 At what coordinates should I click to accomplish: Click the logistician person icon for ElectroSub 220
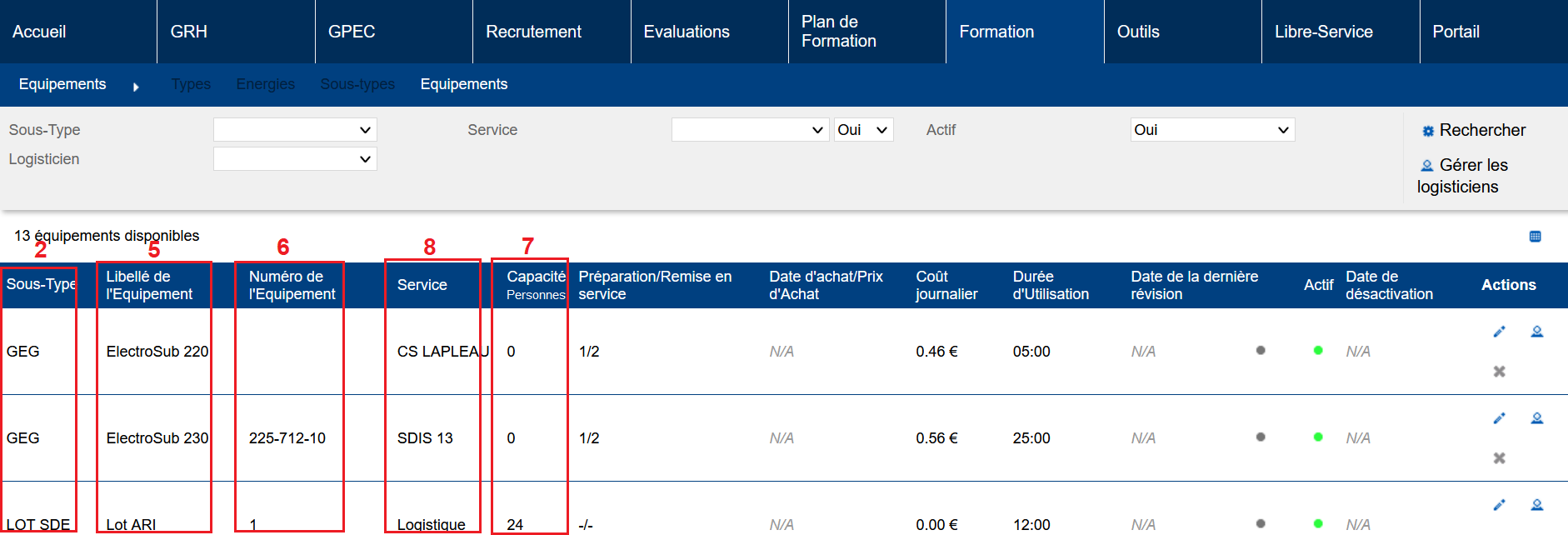click(x=1537, y=332)
